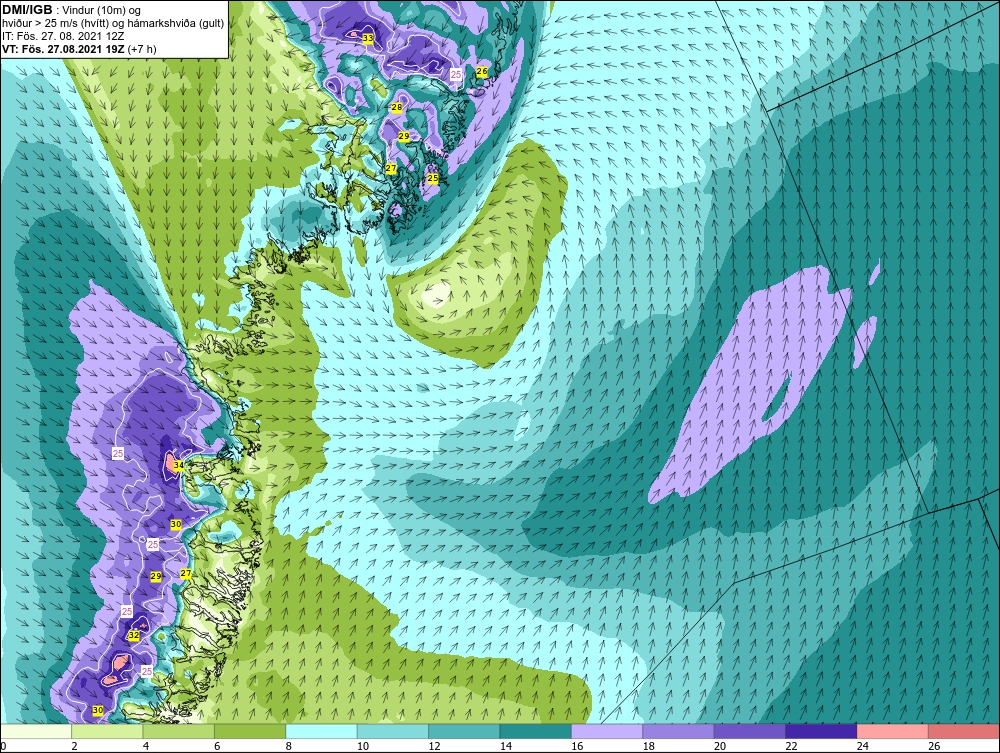Click the '6' tick label on the legend
This screenshot has height=753, width=1000.
pyautogui.click(x=217, y=747)
